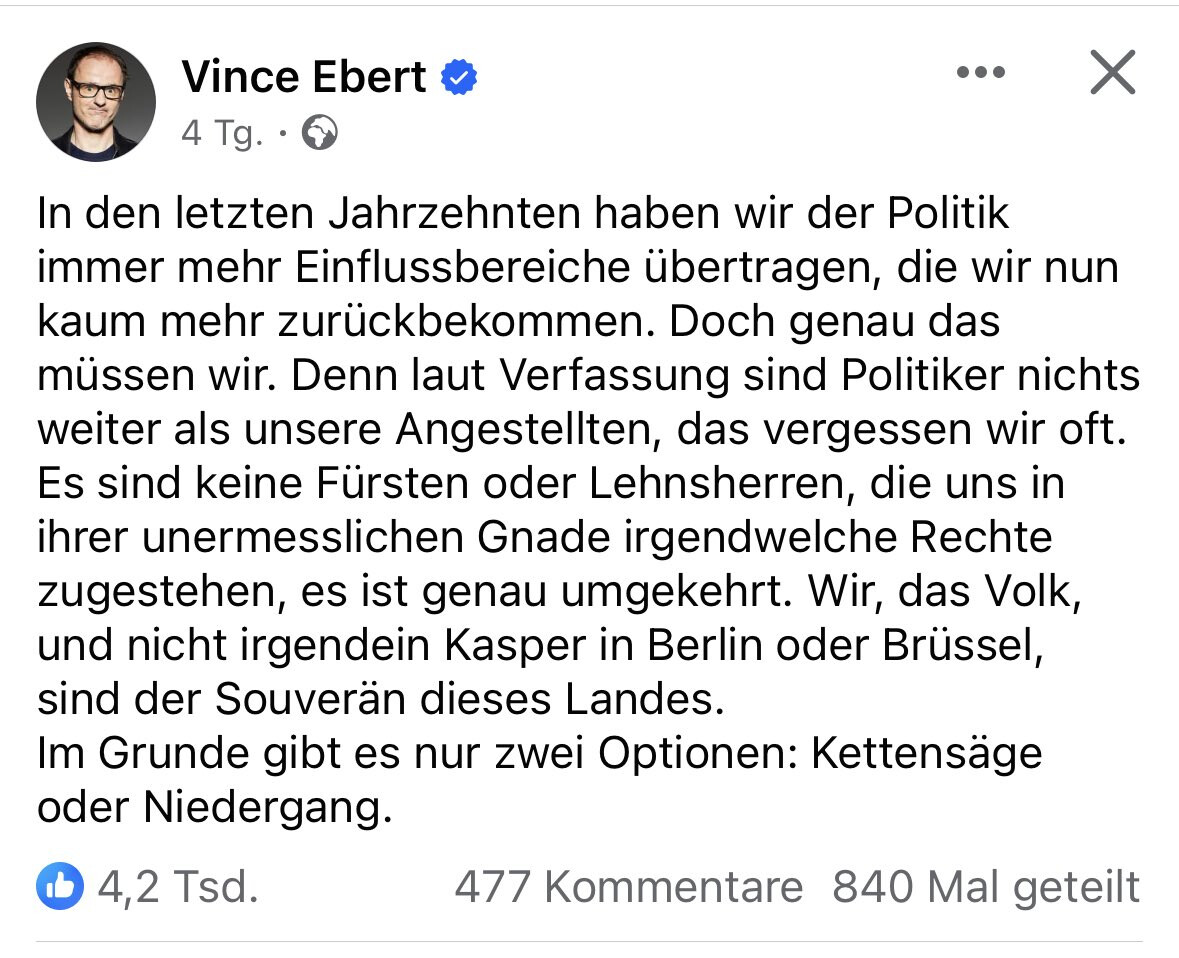Click the blue verified badge
Screen dimensions: 1179x958
pyautogui.click(x=459, y=77)
